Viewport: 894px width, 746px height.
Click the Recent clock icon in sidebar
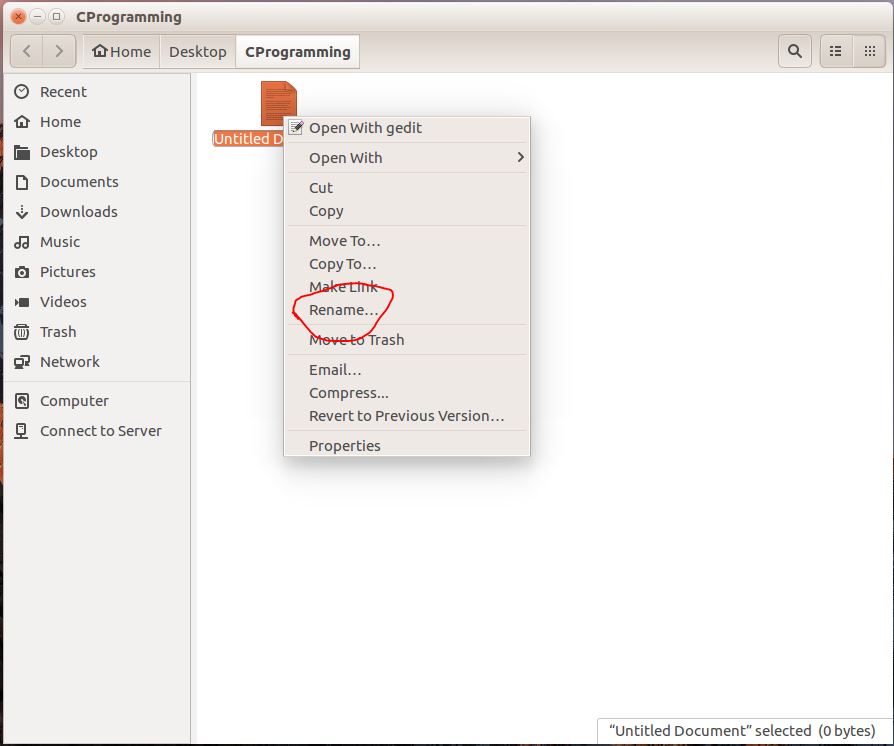[x=22, y=92]
